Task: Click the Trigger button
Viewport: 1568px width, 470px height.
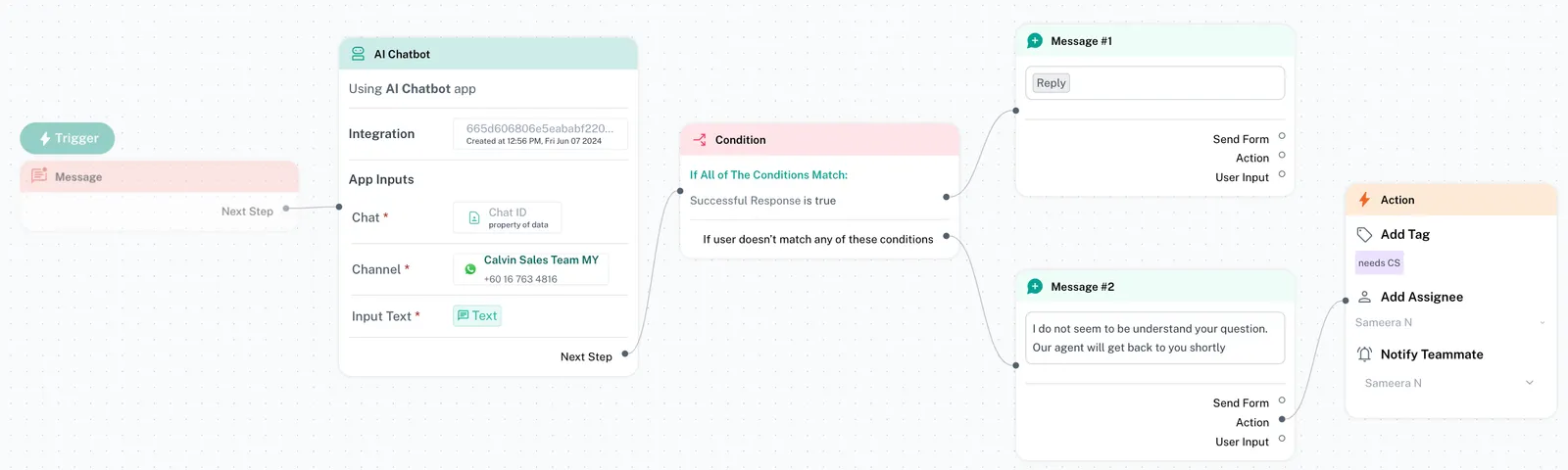Action: pyautogui.click(x=68, y=138)
